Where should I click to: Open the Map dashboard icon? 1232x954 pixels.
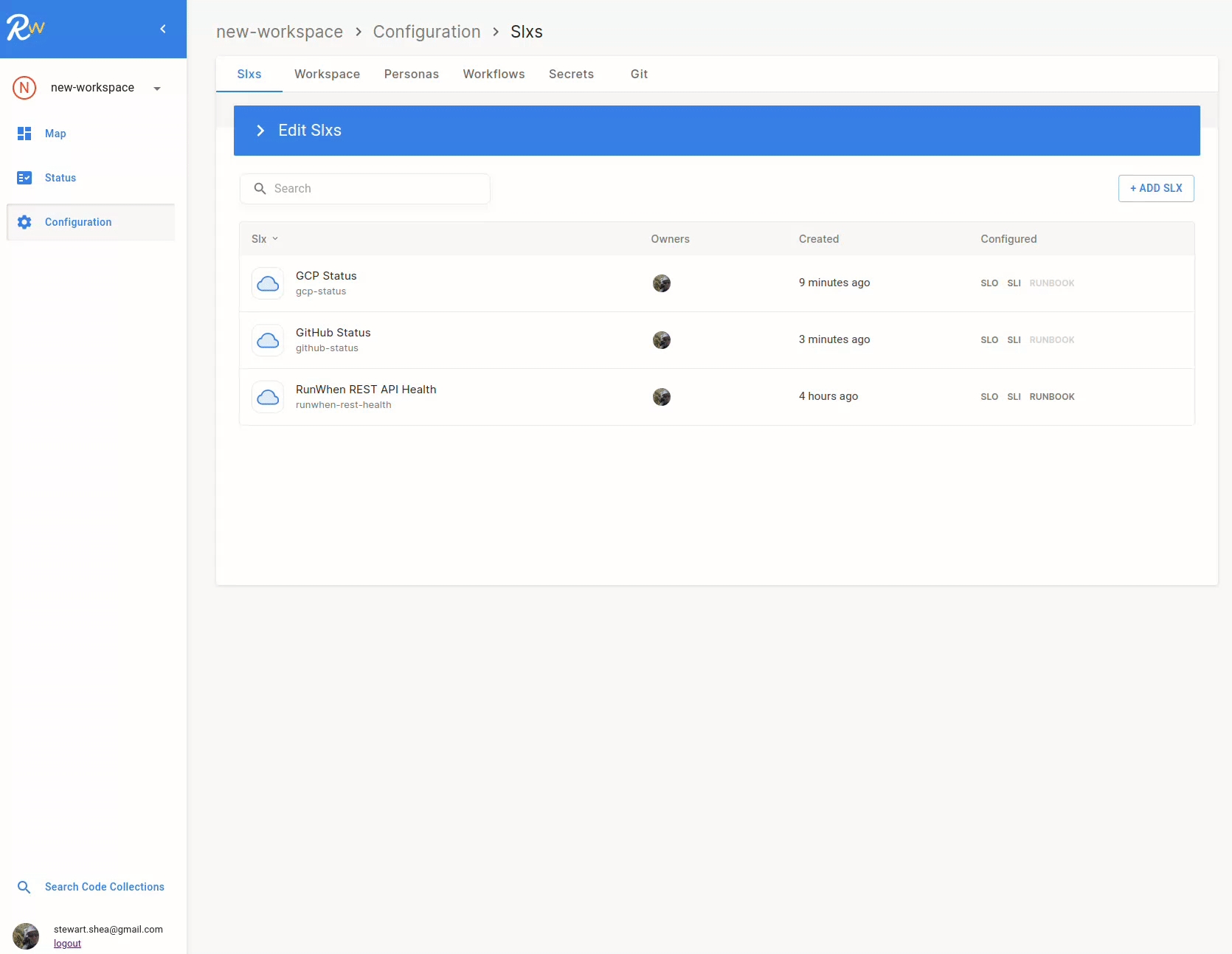(x=24, y=134)
